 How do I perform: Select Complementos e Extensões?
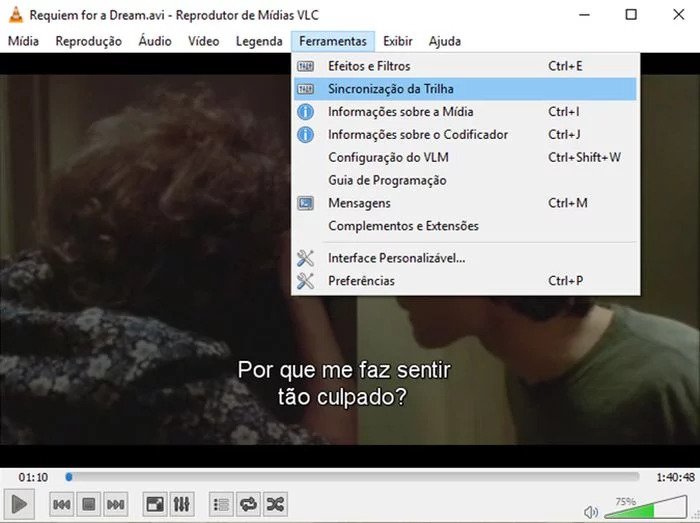click(465, 226)
